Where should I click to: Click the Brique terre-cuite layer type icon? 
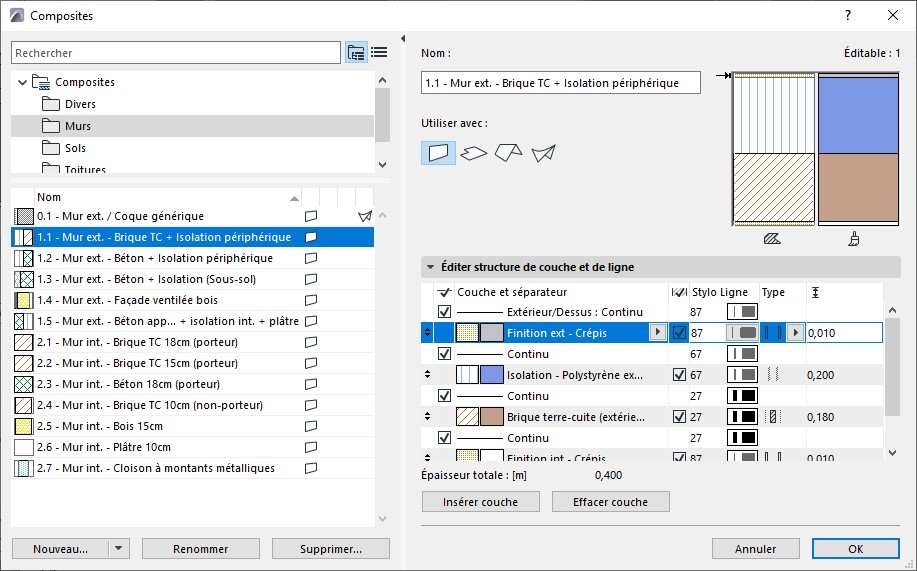[x=773, y=417]
